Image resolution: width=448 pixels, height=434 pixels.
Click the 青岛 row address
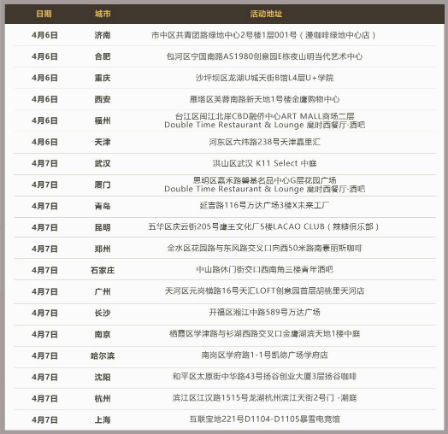[265, 205]
